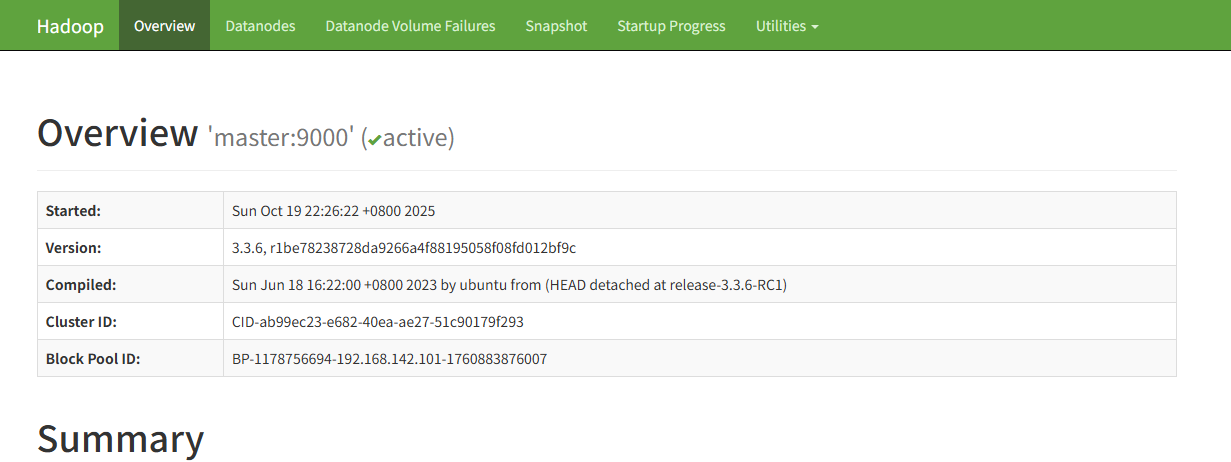Expand the Utilities dropdown menu
Screen dimensions: 1231x462
(787, 26)
